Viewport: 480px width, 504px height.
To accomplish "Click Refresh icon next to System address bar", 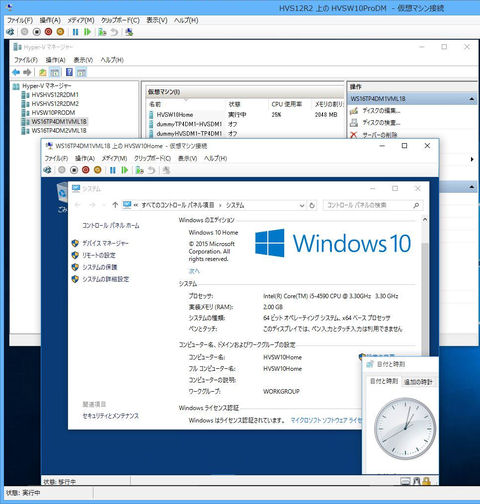I will click(312, 205).
